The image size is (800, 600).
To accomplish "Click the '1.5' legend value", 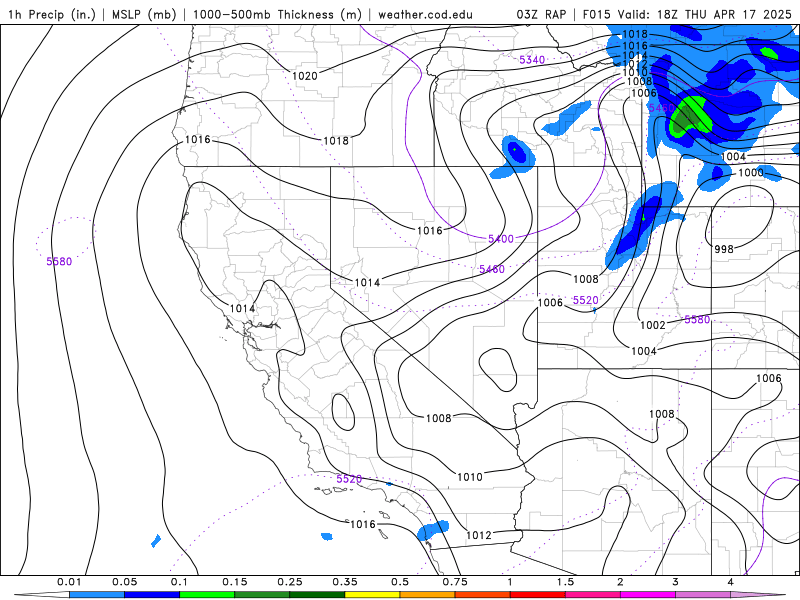I will pyautogui.click(x=565, y=582).
